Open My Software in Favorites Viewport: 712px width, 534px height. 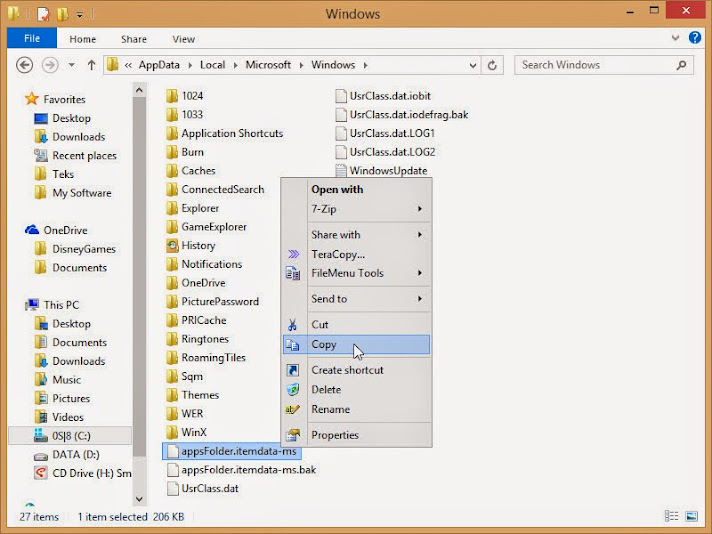[x=73, y=193]
